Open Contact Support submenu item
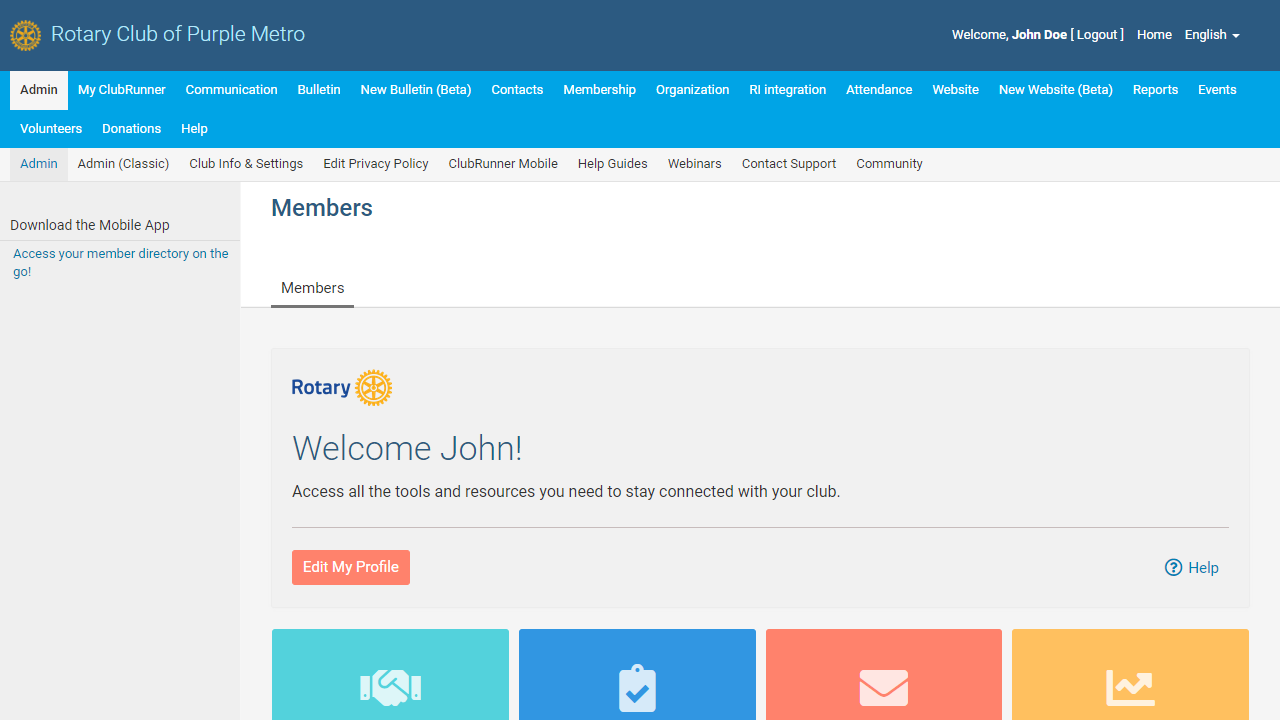The width and height of the screenshot is (1280, 720). pos(788,164)
